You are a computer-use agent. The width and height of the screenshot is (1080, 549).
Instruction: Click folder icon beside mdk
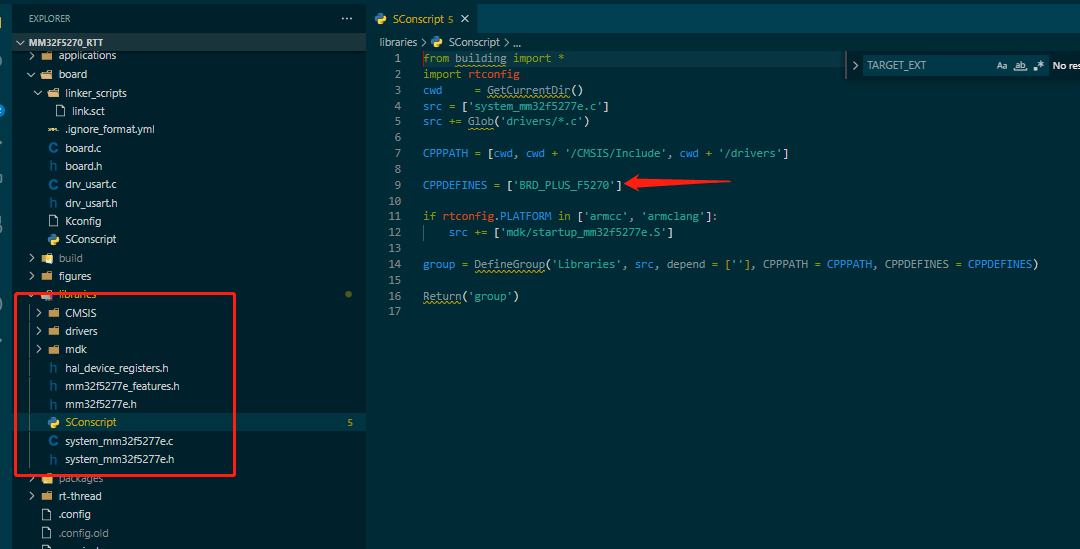tap(54, 349)
